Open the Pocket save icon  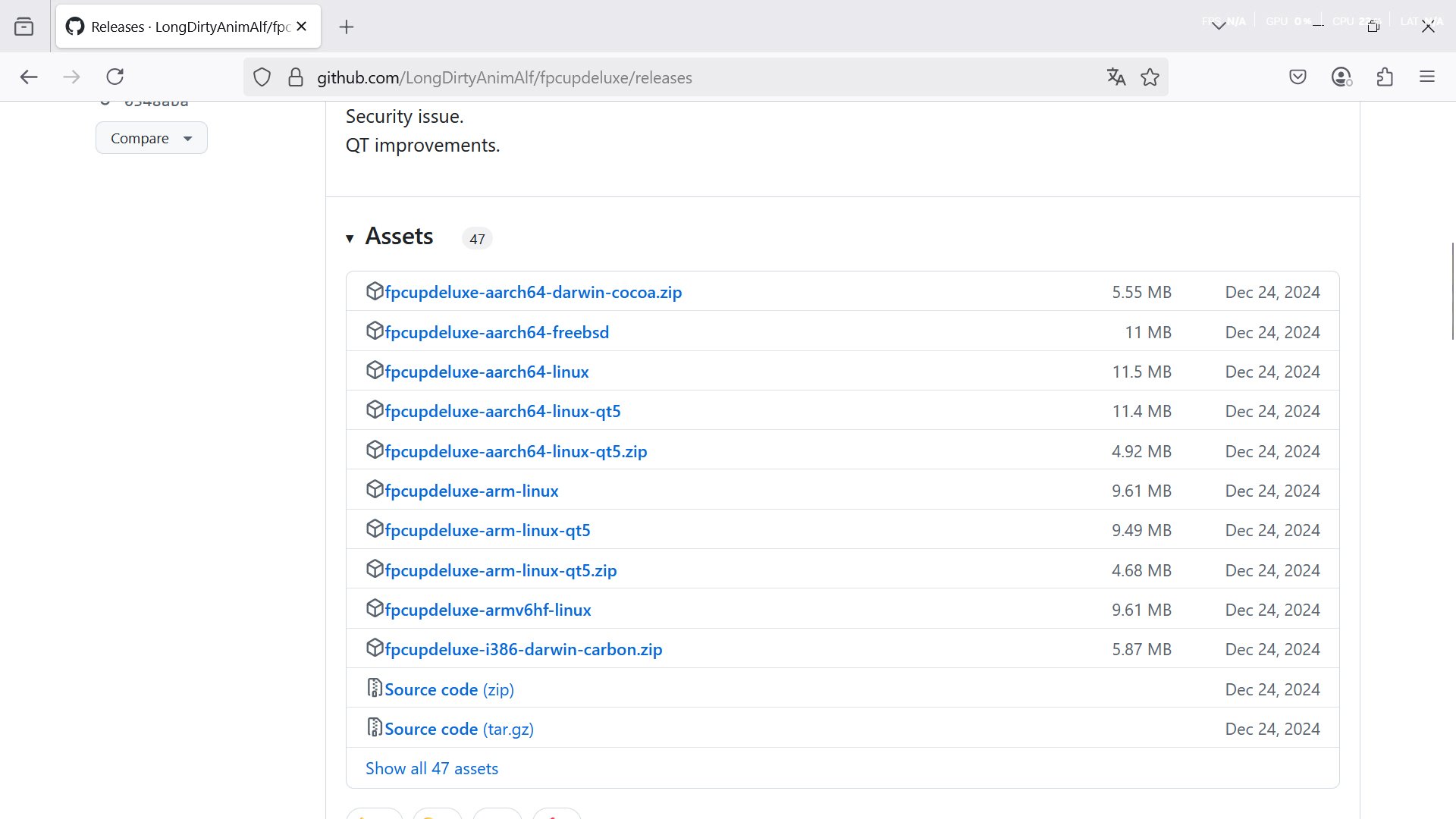coord(1298,77)
